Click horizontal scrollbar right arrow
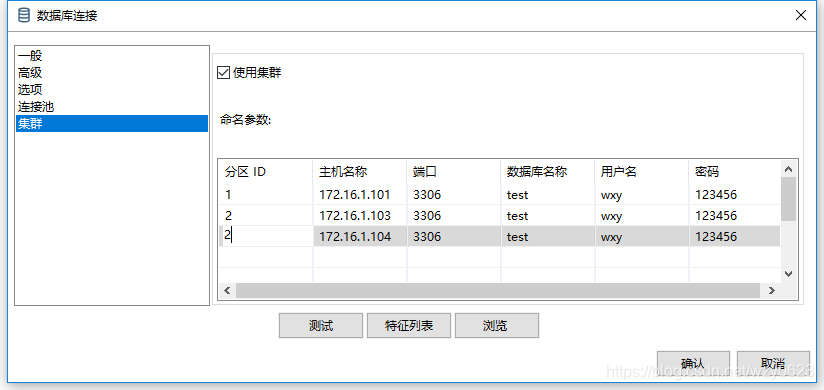Image resolution: width=824 pixels, height=390 pixels. 771,290
